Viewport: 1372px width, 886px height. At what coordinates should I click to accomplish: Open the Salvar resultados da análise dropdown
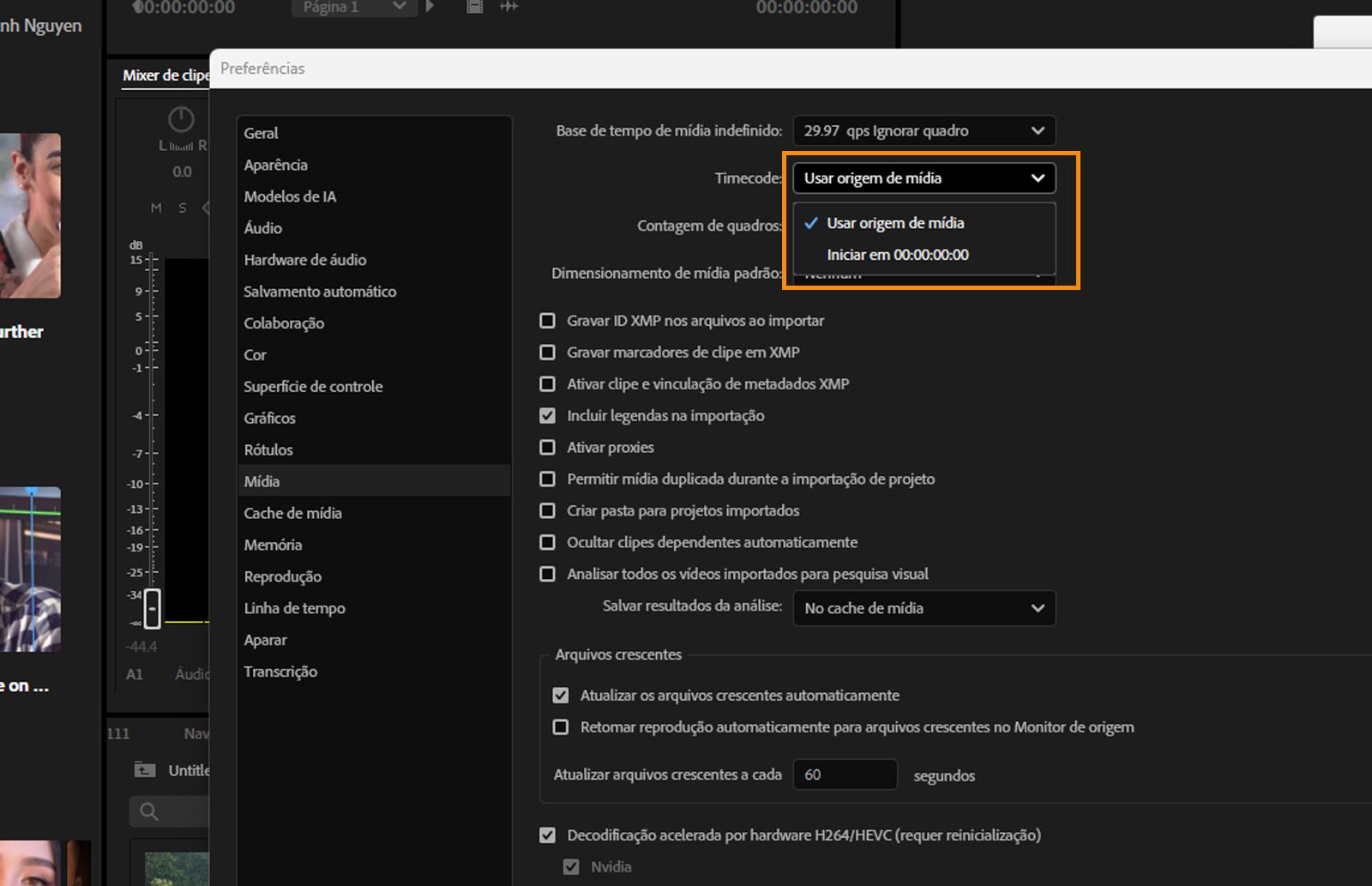(x=924, y=608)
